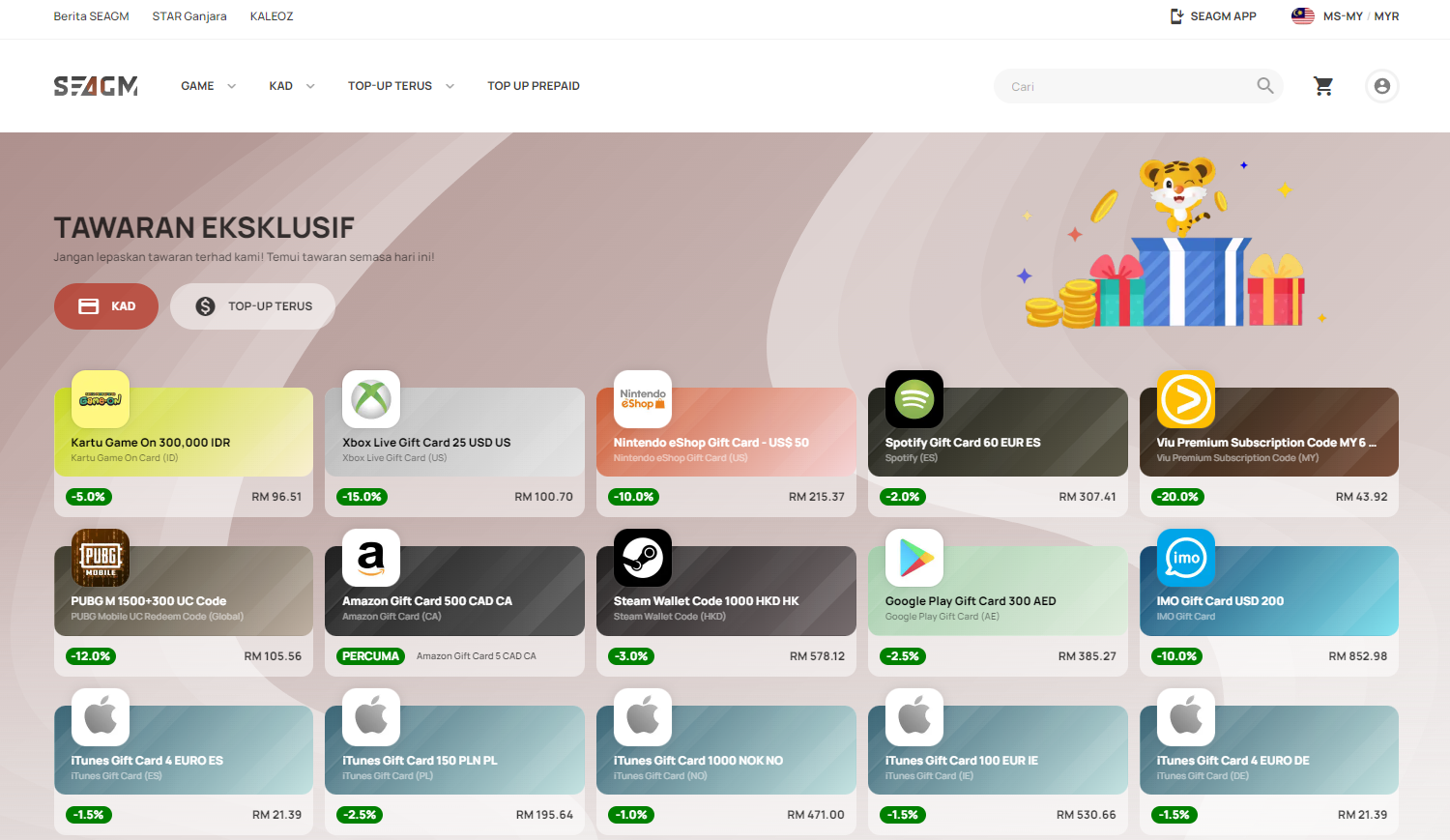
Task: Click the Xbox Live logo icon
Action: (x=371, y=399)
